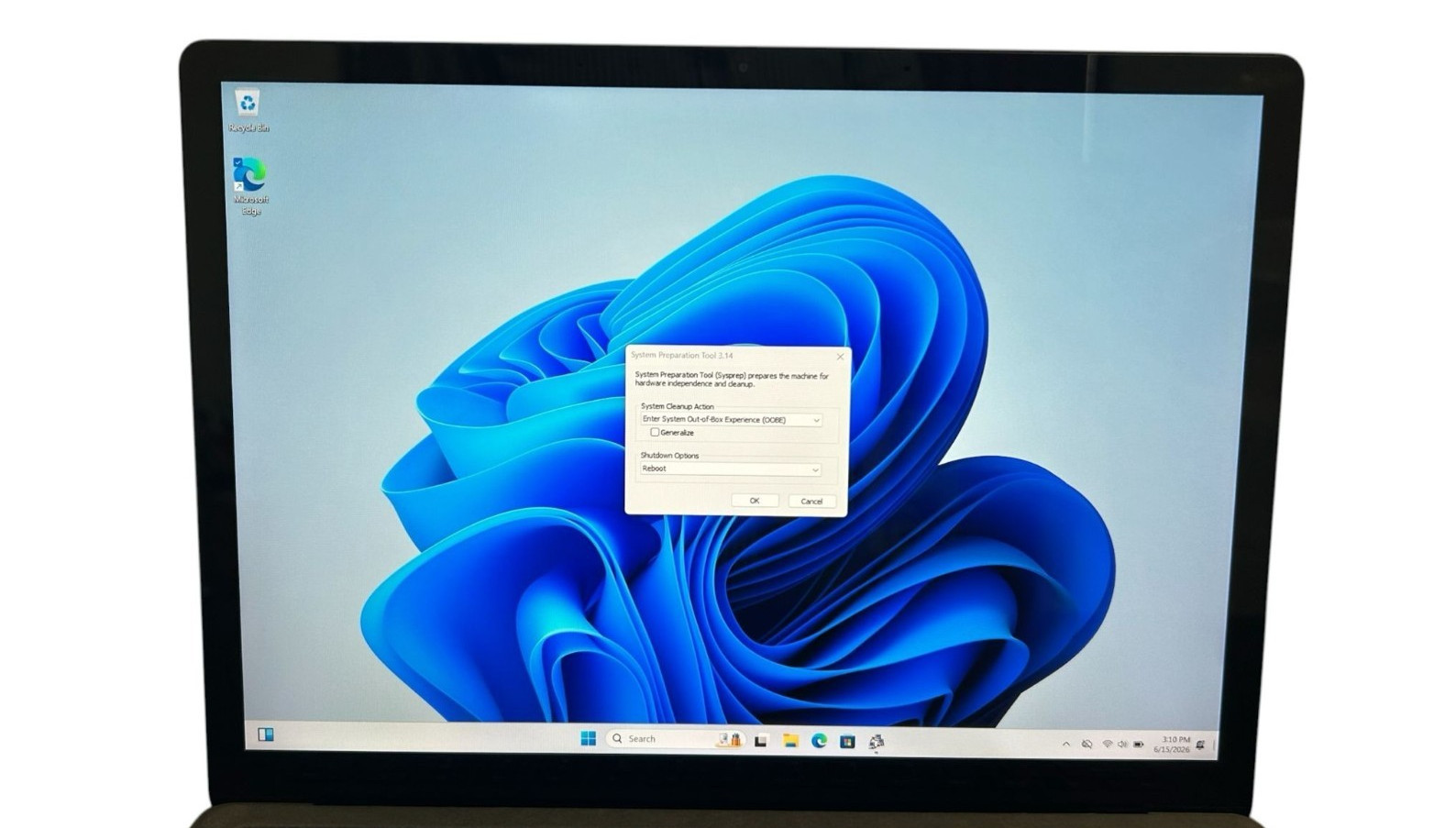Image resolution: width=1456 pixels, height=828 pixels.
Task: Launch Microsoft Edge from the taskbar
Action: (x=819, y=741)
